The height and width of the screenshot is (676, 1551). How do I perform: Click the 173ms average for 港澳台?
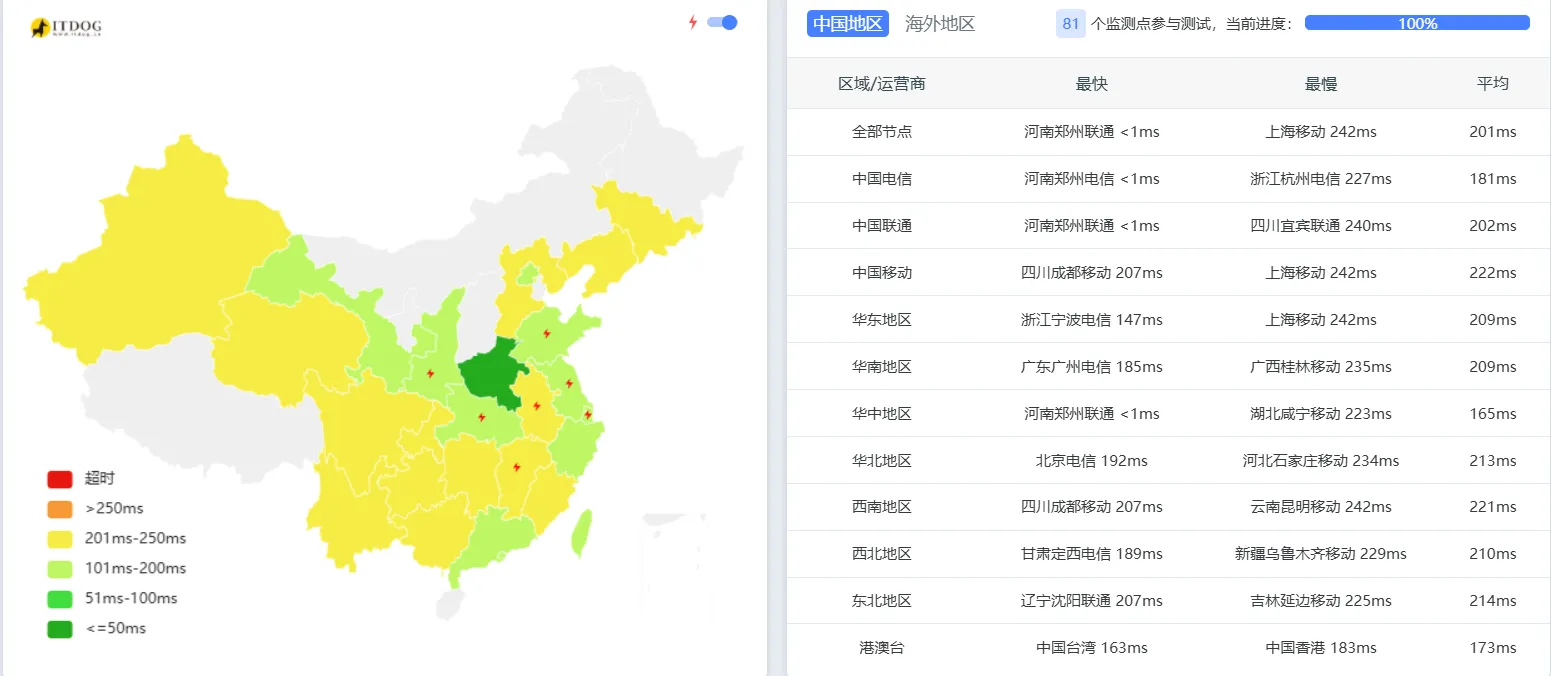(1493, 648)
